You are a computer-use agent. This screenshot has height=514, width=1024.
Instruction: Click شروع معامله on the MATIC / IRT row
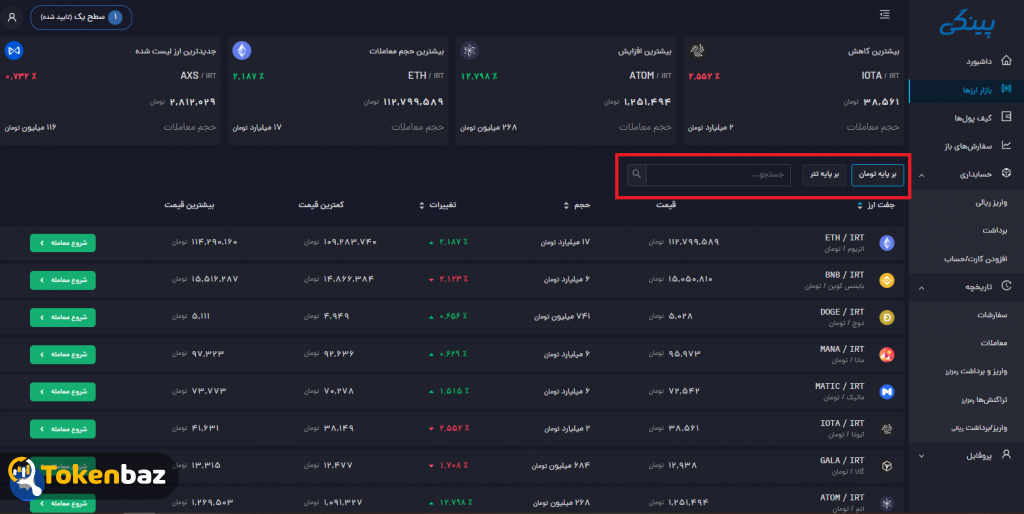[63, 392]
